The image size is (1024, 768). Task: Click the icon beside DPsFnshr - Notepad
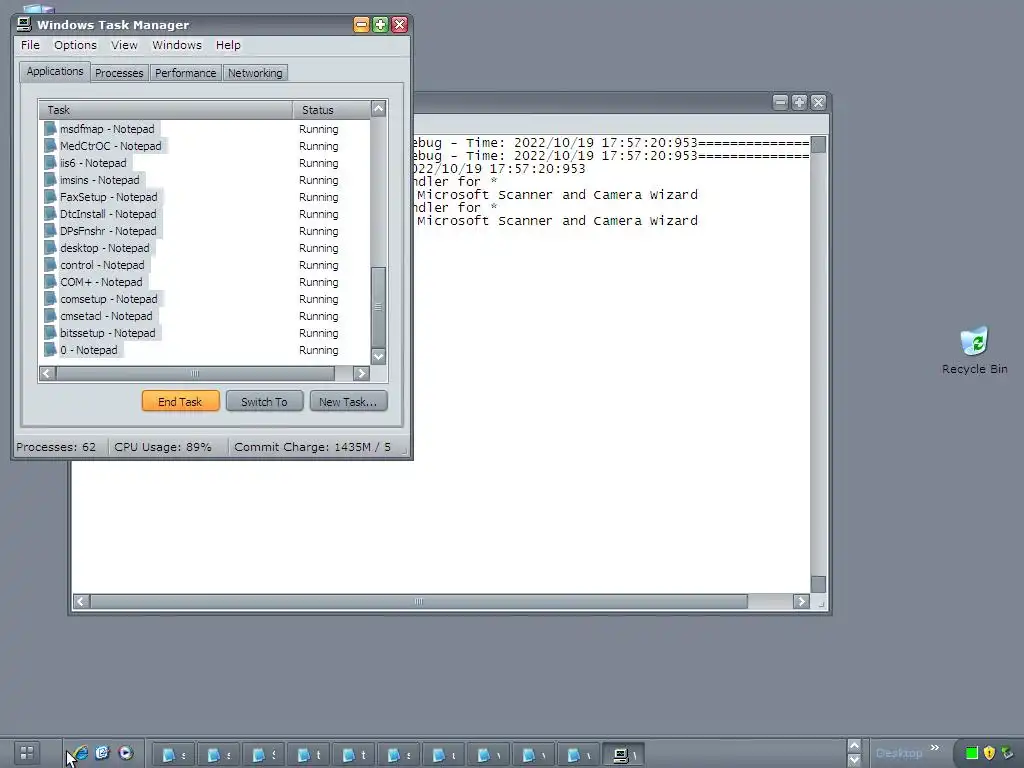pos(50,231)
